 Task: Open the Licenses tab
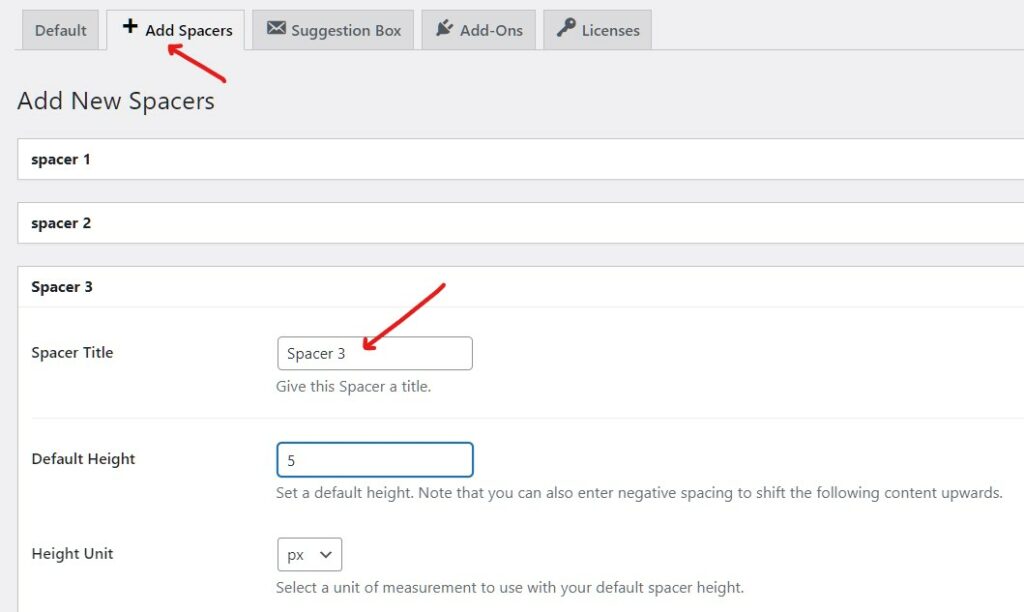597,29
